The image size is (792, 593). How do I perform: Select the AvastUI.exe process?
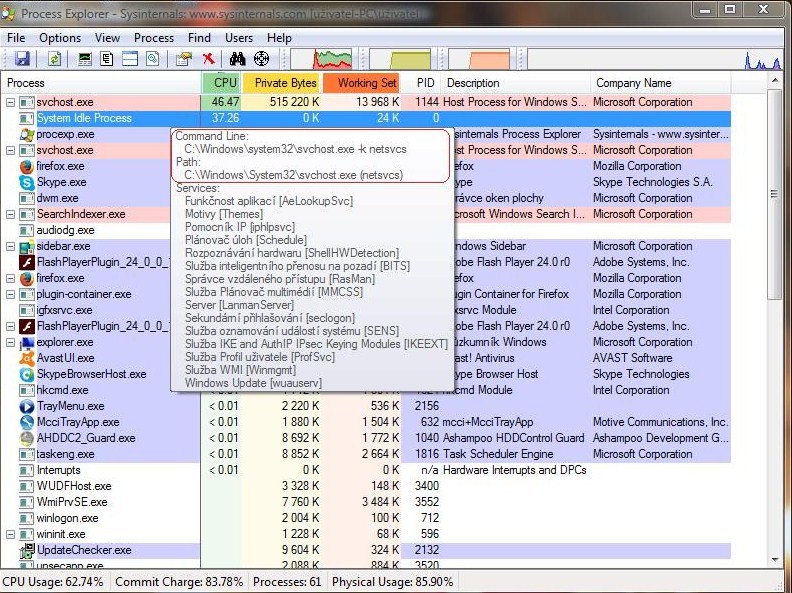tap(65, 358)
